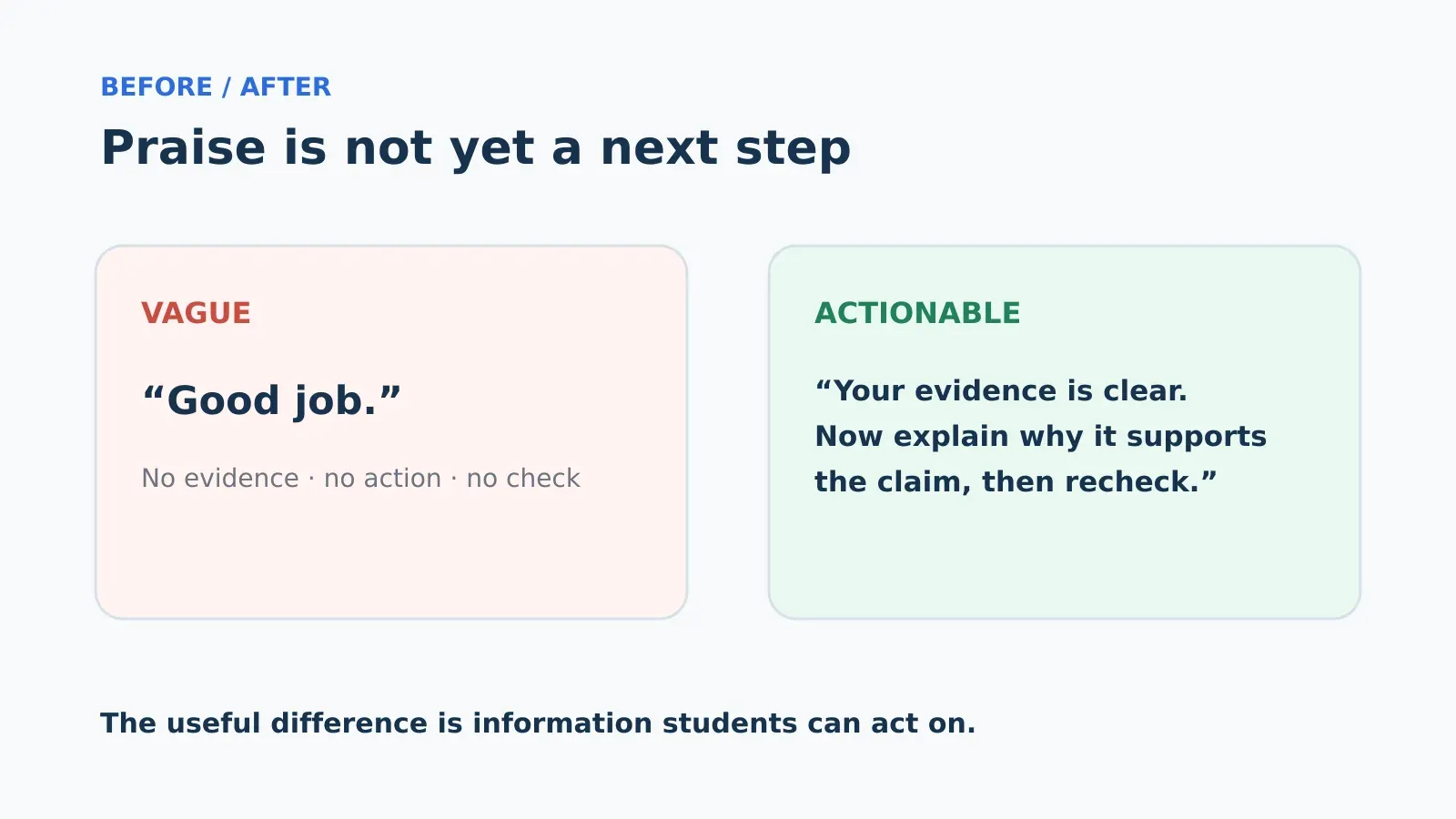Click the line 'Your evidence is clear.'
Screen dimensions: 1456x819
(x=1001, y=390)
